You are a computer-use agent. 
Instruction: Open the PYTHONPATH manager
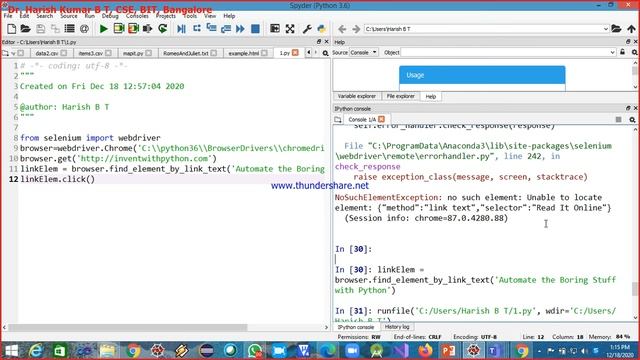tap(322, 29)
